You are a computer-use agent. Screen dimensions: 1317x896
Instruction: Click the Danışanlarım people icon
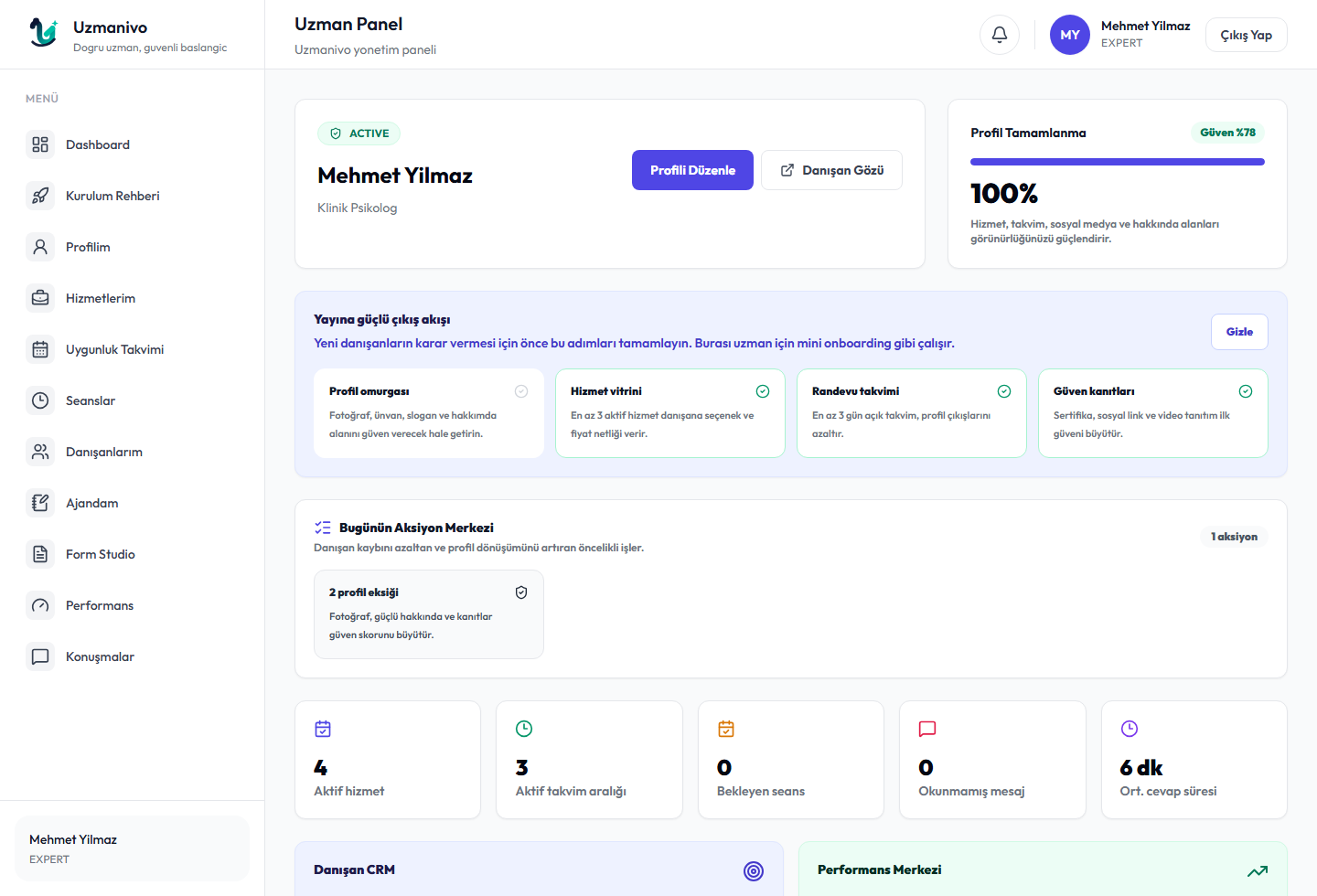pos(40,452)
